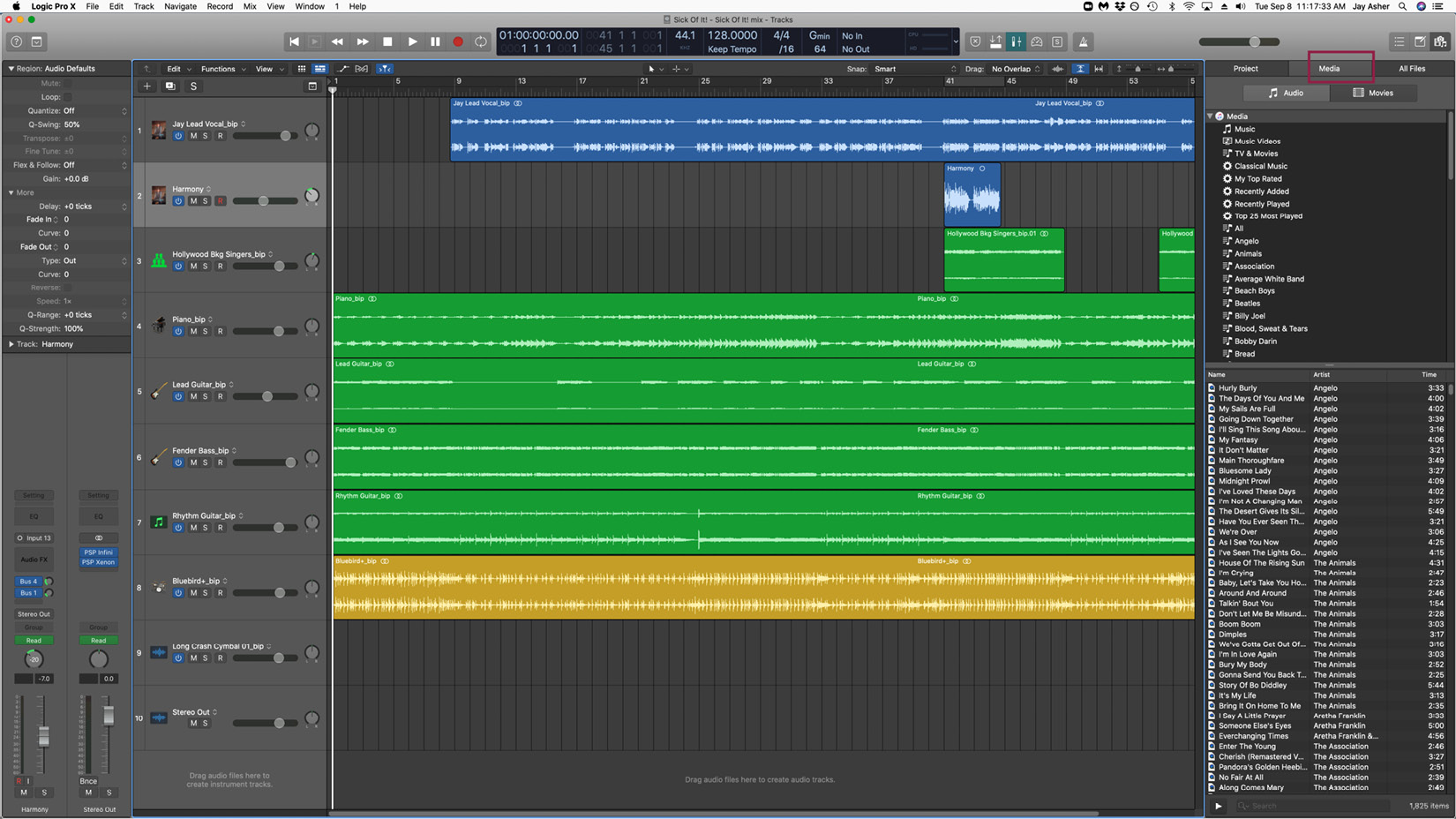
Task: Click the Rewind transport button
Action: click(337, 41)
